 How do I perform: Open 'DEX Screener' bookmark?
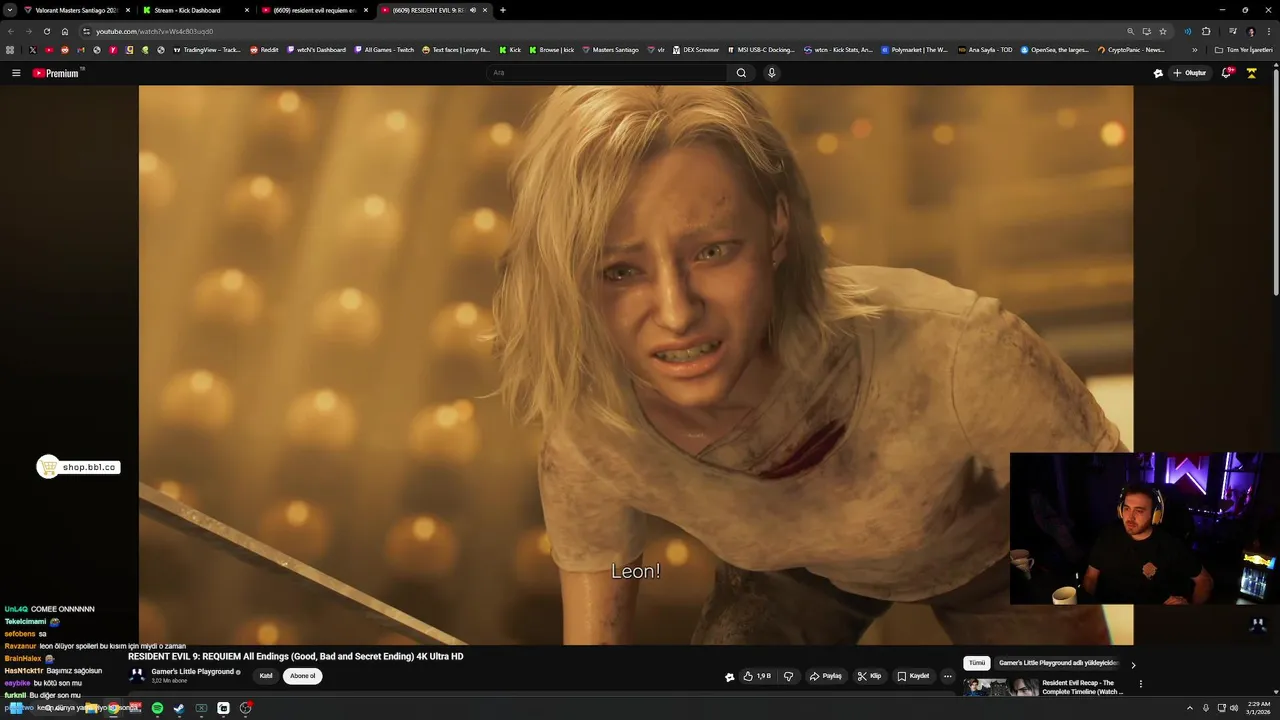point(695,49)
